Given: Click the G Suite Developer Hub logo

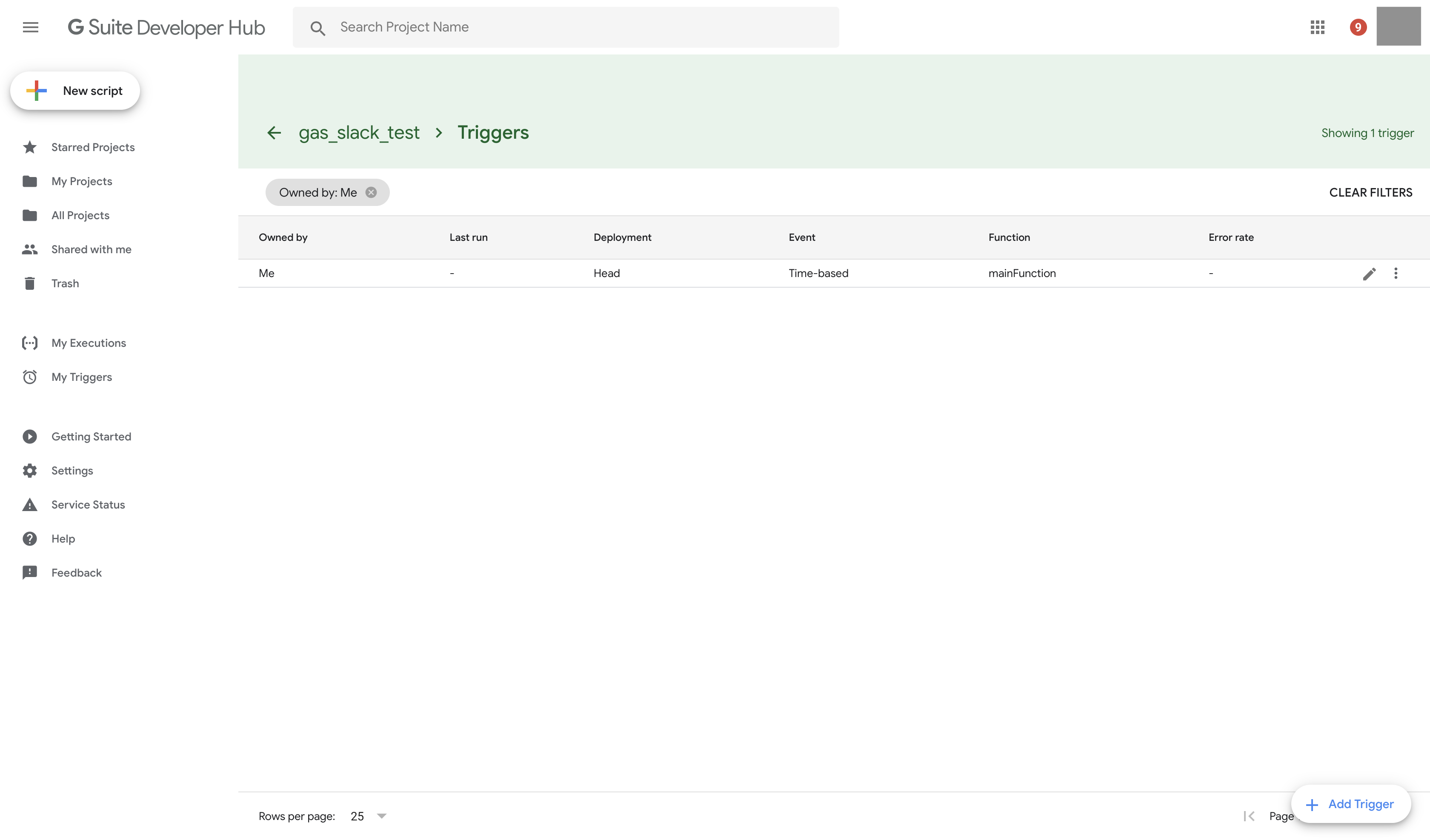Looking at the screenshot, I should tap(166, 27).
